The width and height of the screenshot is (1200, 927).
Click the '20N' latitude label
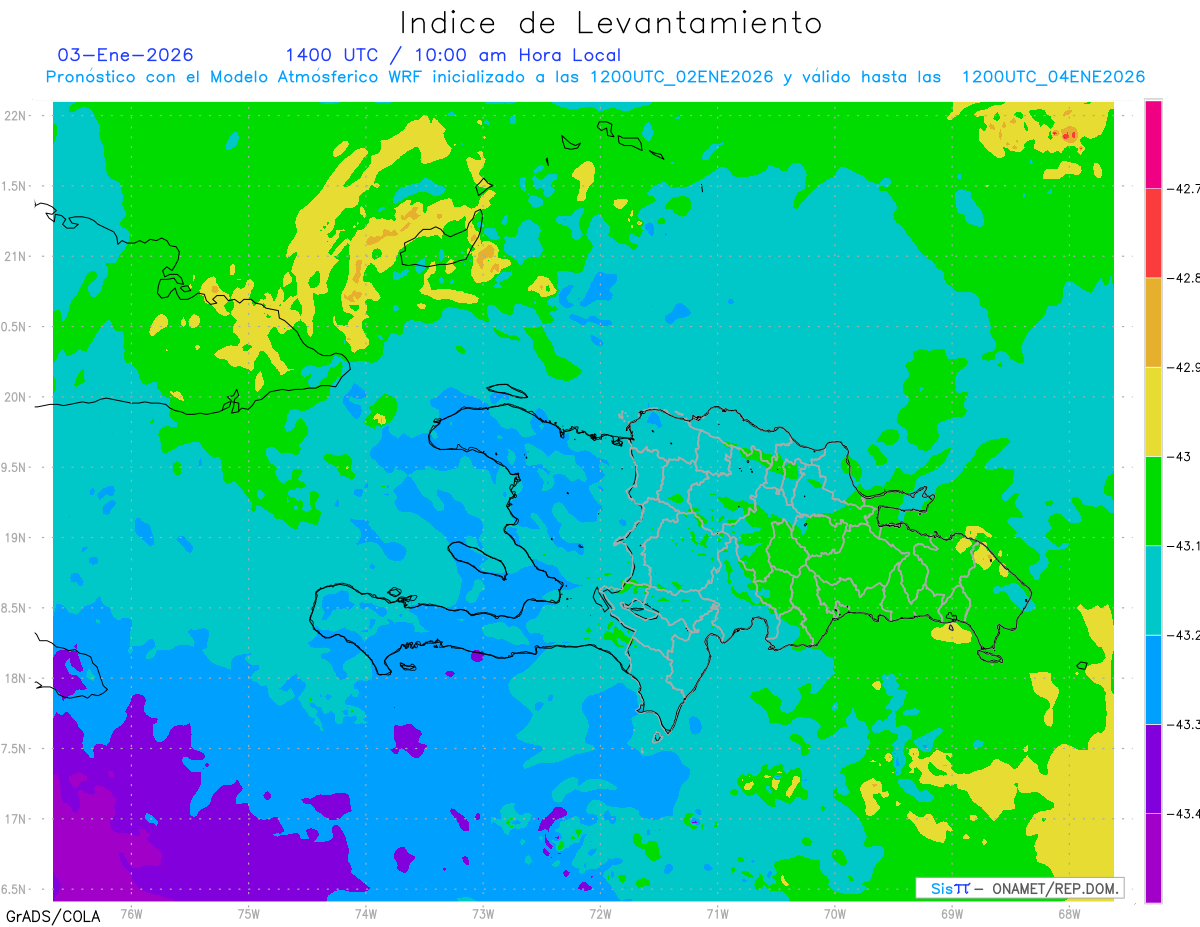[x=15, y=397]
